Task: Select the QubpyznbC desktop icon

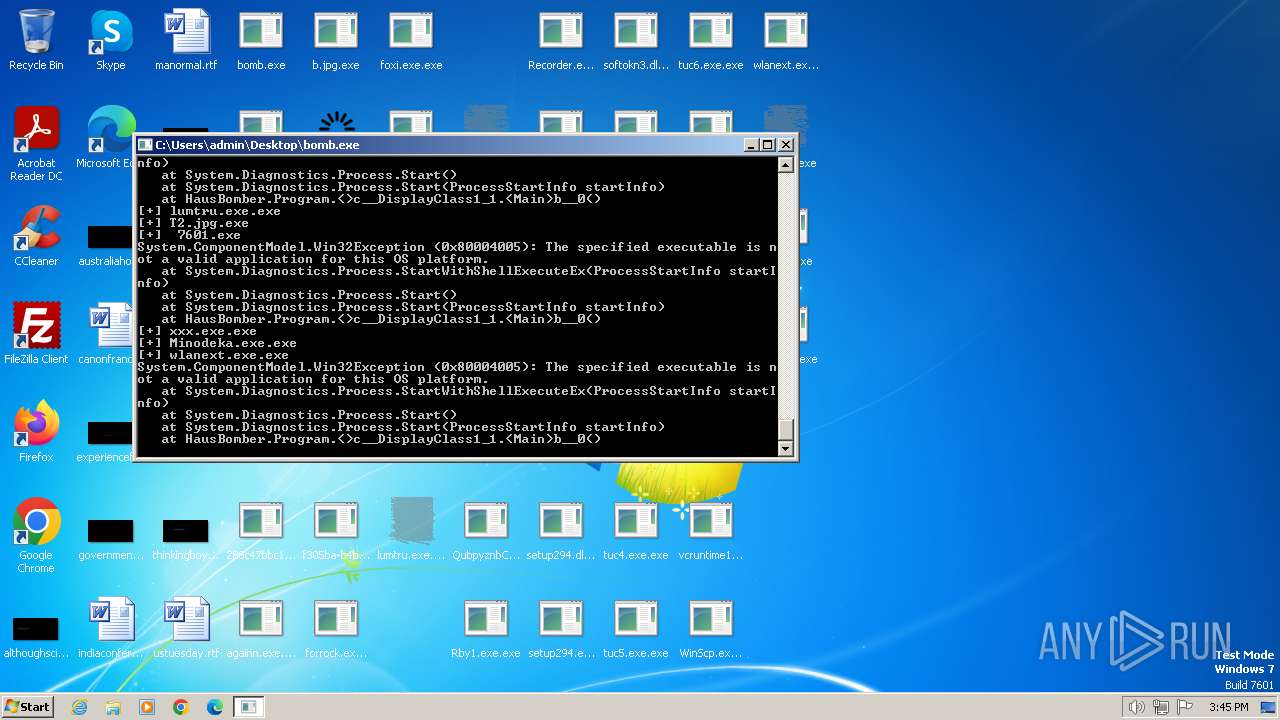Action: click(486, 530)
